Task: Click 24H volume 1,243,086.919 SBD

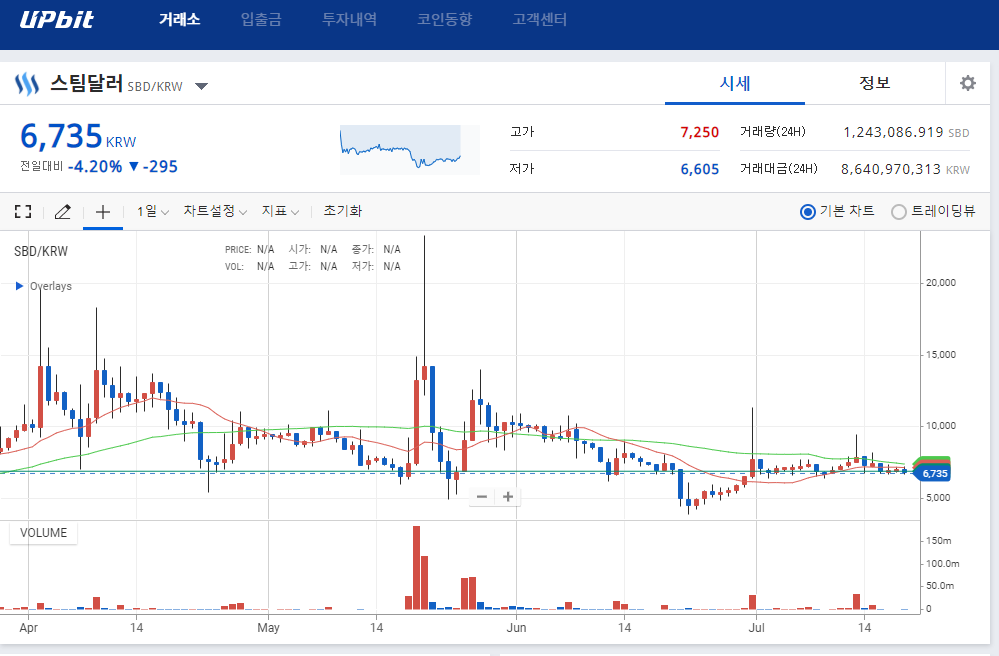Action: (x=906, y=132)
